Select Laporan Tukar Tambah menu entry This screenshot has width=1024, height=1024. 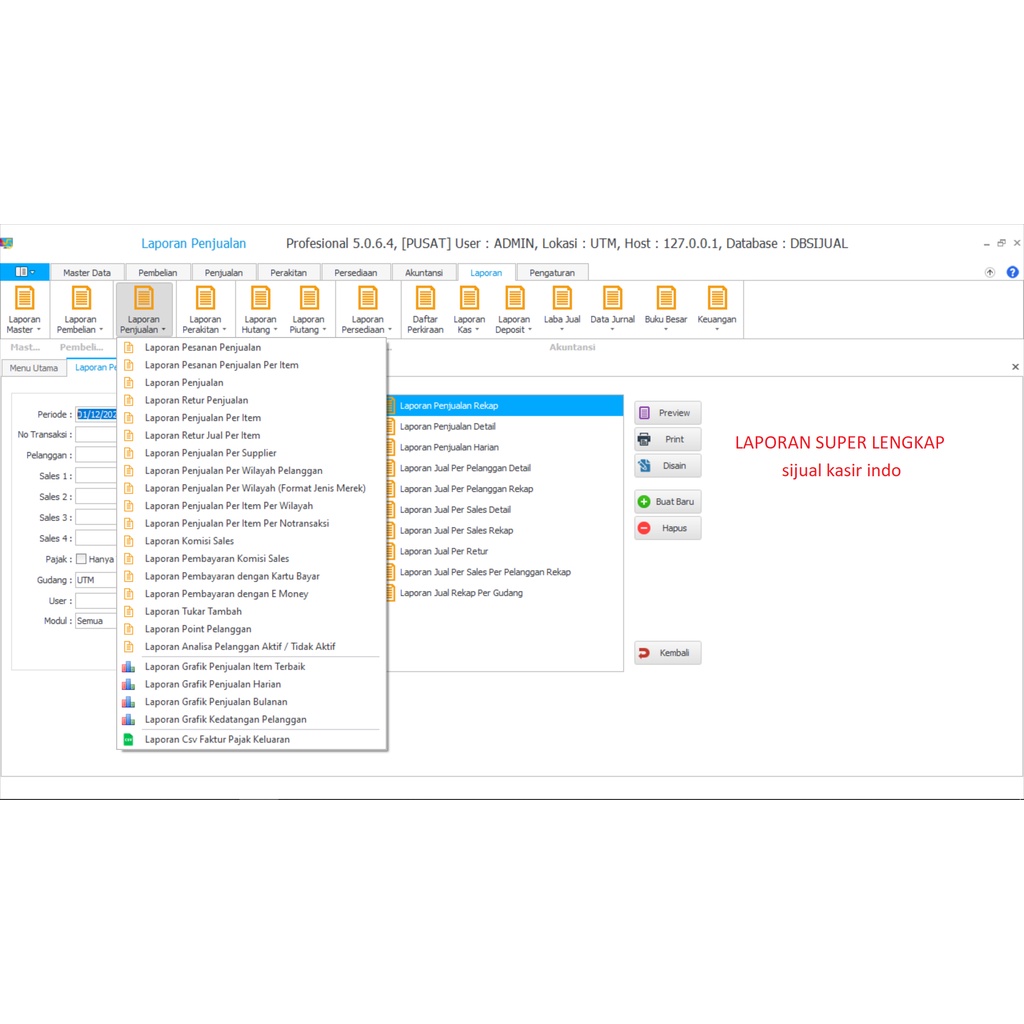[x=251, y=612]
